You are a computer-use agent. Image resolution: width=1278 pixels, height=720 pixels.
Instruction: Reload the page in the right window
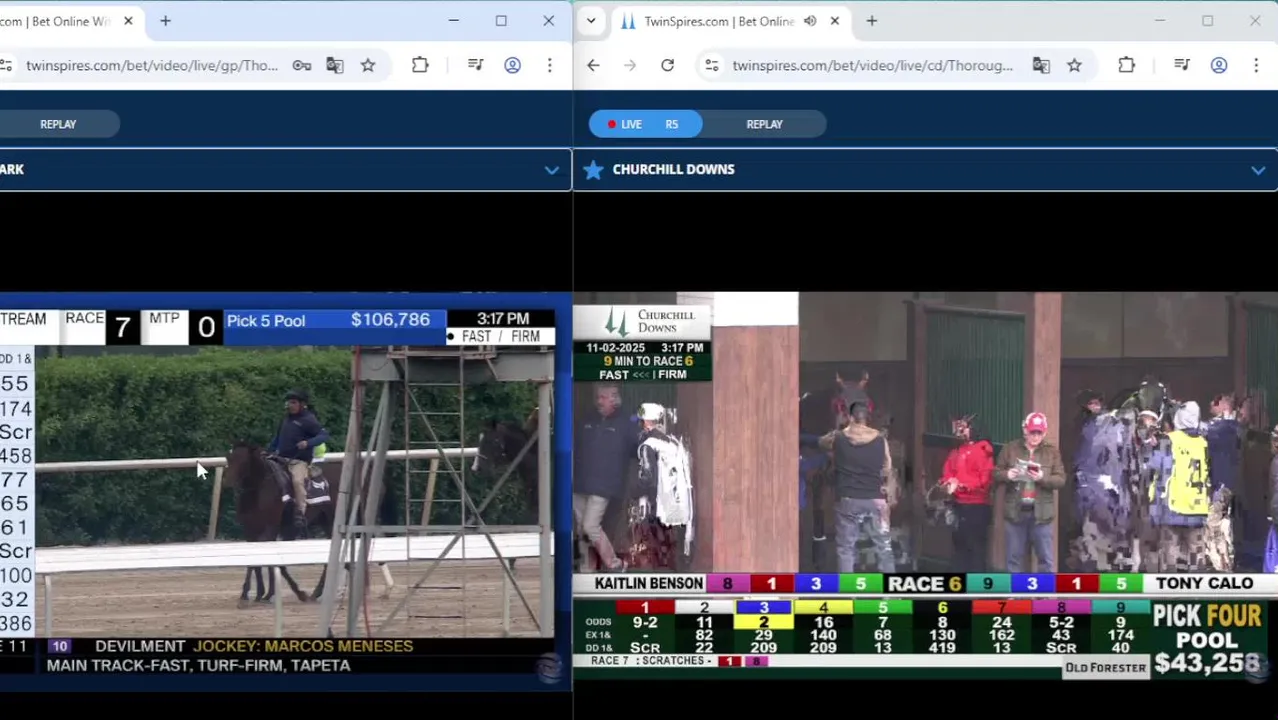[x=667, y=65]
